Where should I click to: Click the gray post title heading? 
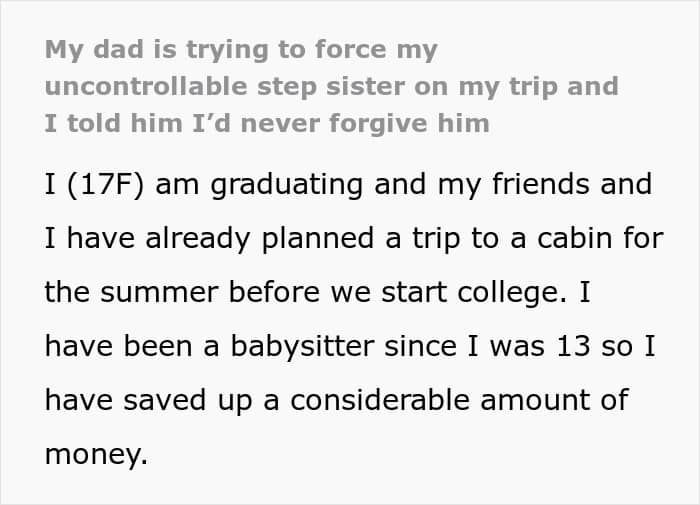coord(331,87)
